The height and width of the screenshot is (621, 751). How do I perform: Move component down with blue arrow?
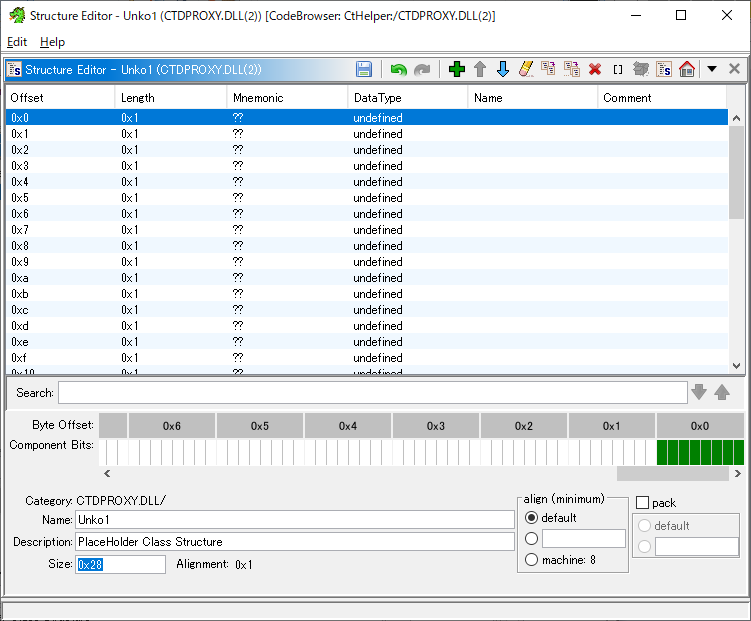pyautogui.click(x=503, y=69)
